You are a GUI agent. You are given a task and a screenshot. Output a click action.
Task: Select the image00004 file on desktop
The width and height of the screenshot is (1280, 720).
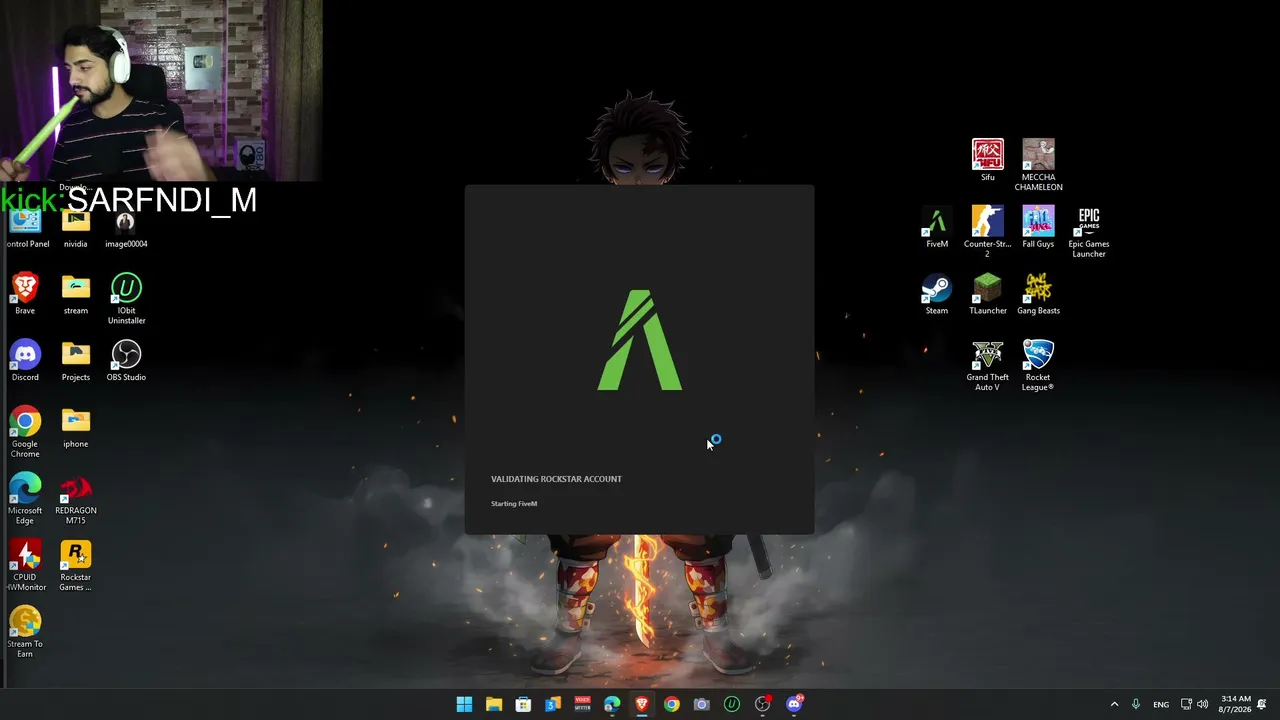point(126,228)
